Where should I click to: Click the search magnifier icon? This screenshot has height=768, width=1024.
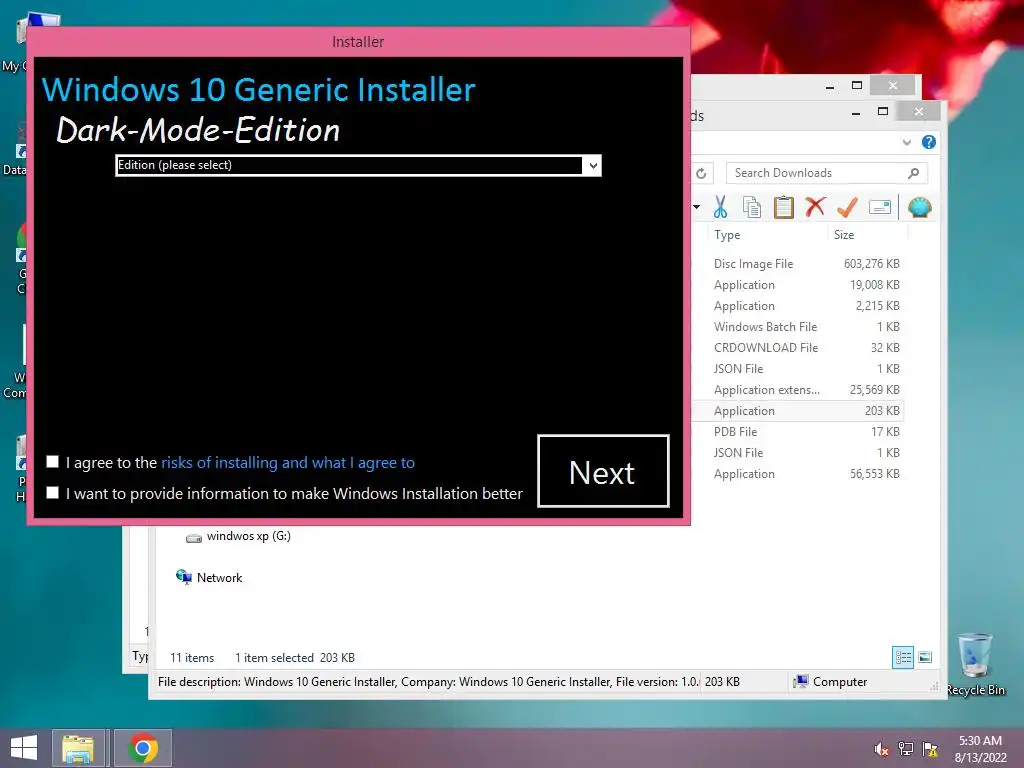914,173
